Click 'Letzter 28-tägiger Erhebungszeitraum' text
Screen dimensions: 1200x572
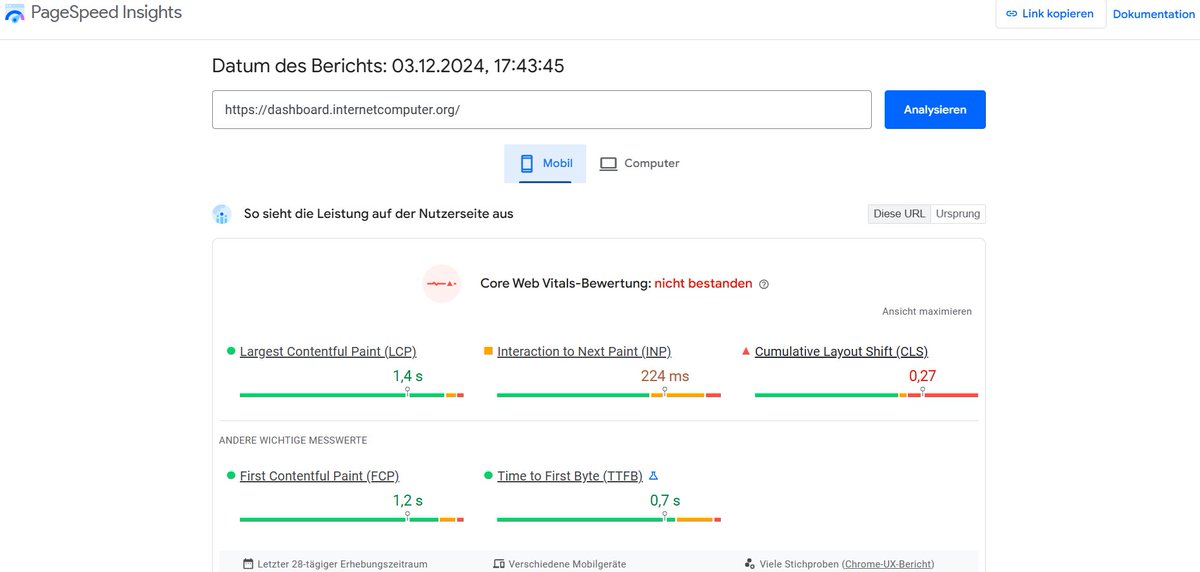pyautogui.click(x=342, y=564)
